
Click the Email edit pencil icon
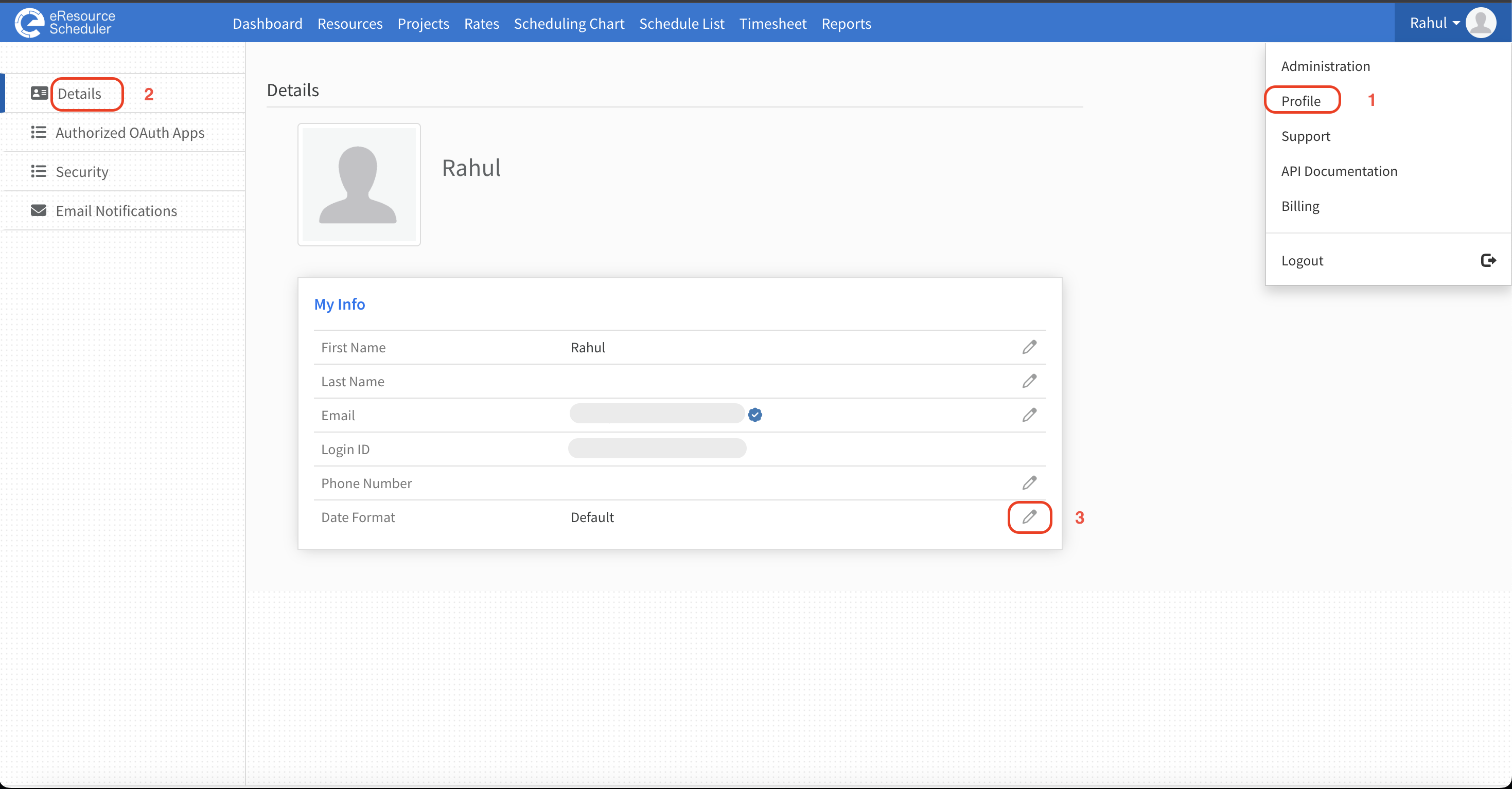tap(1029, 415)
